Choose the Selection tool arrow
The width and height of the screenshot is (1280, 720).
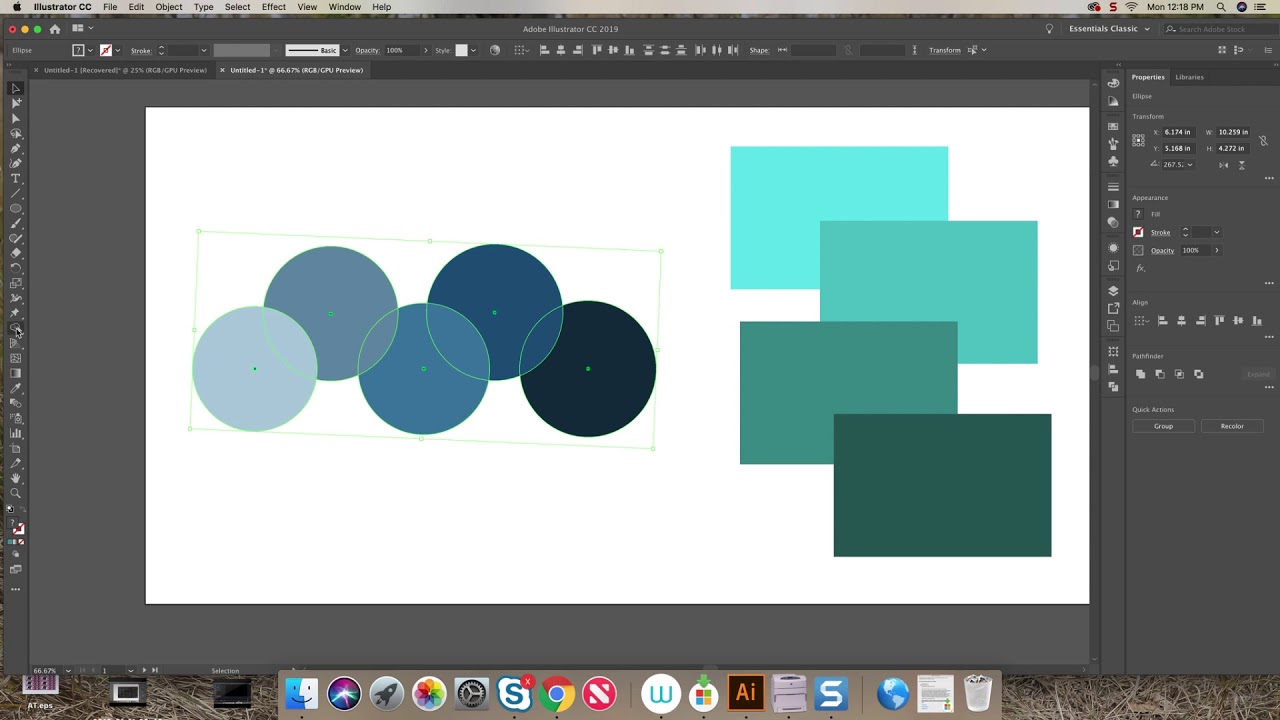pyautogui.click(x=15, y=88)
